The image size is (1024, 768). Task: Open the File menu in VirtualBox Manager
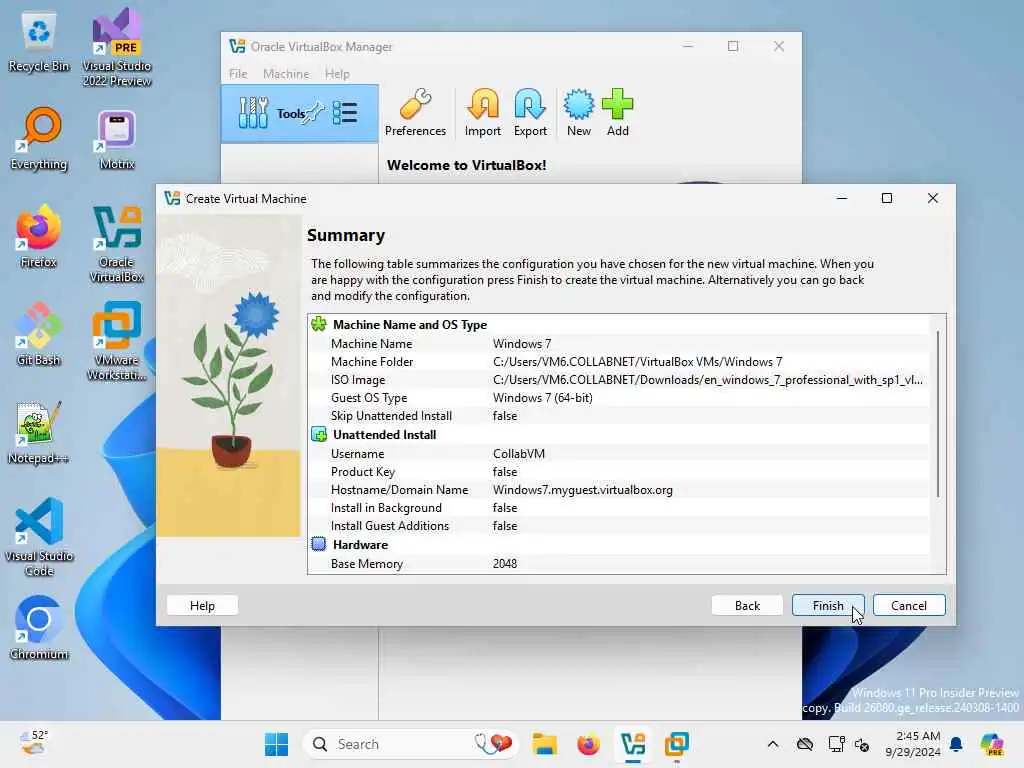pos(238,74)
